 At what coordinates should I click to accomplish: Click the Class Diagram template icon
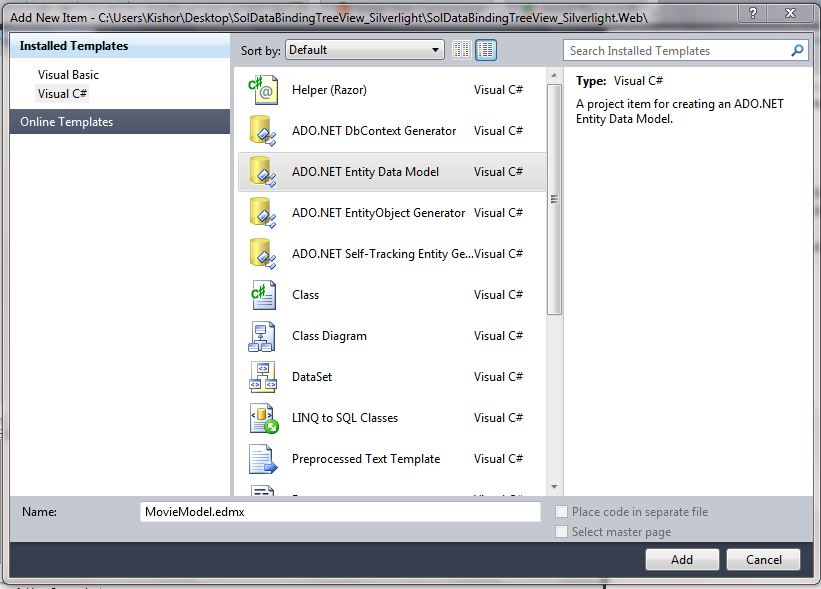point(262,336)
